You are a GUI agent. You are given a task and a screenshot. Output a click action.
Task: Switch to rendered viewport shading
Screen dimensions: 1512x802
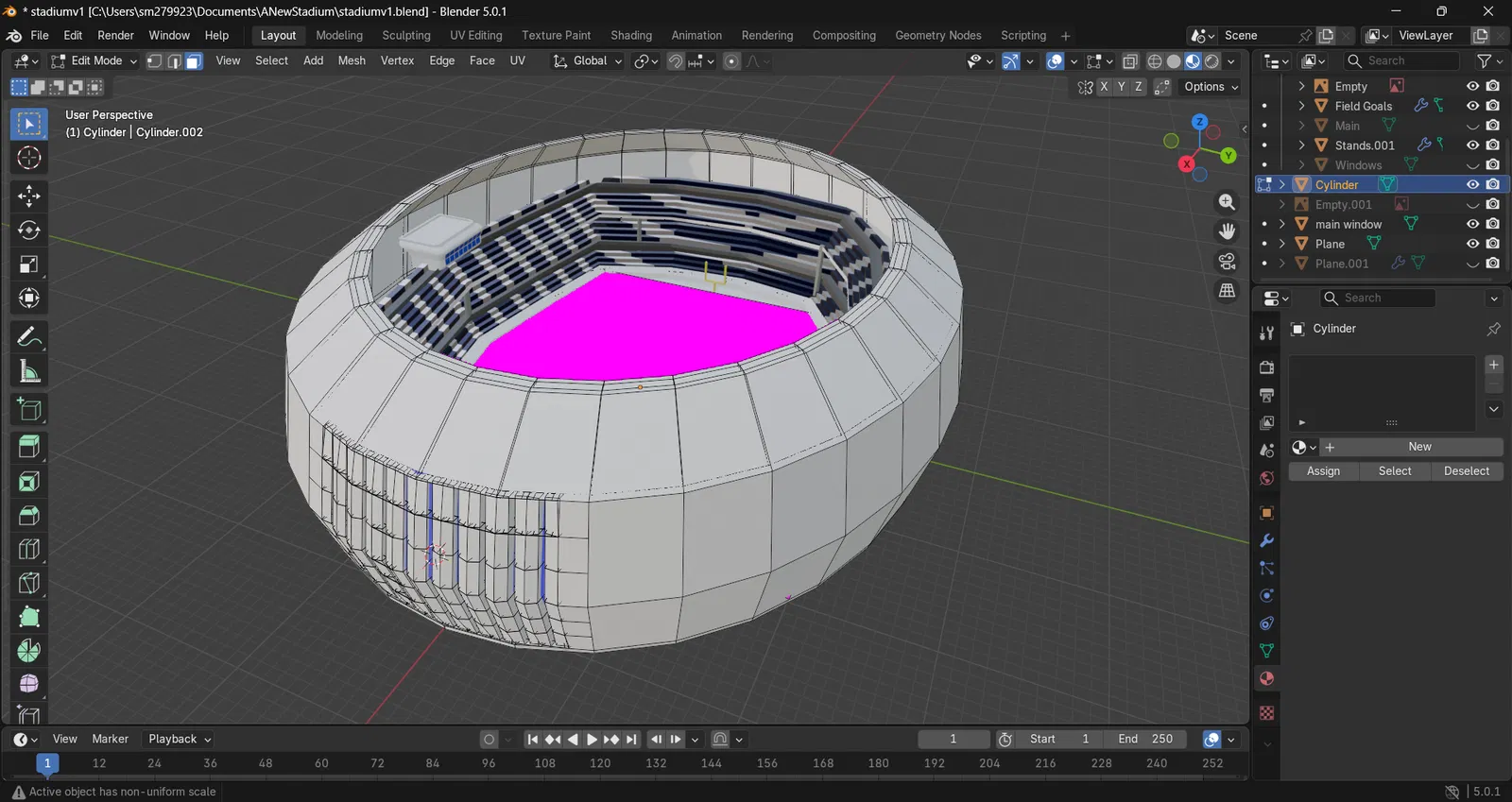[x=1212, y=61]
